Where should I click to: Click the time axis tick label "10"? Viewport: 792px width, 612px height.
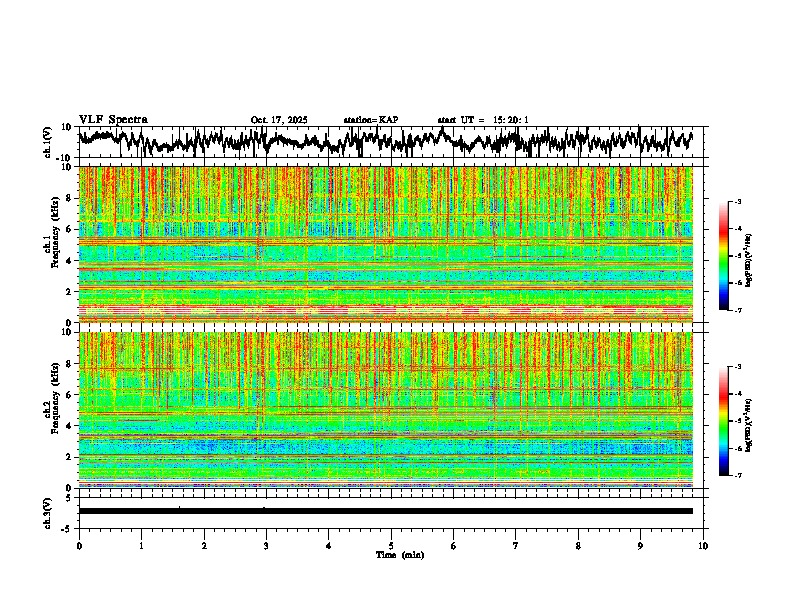[703, 546]
